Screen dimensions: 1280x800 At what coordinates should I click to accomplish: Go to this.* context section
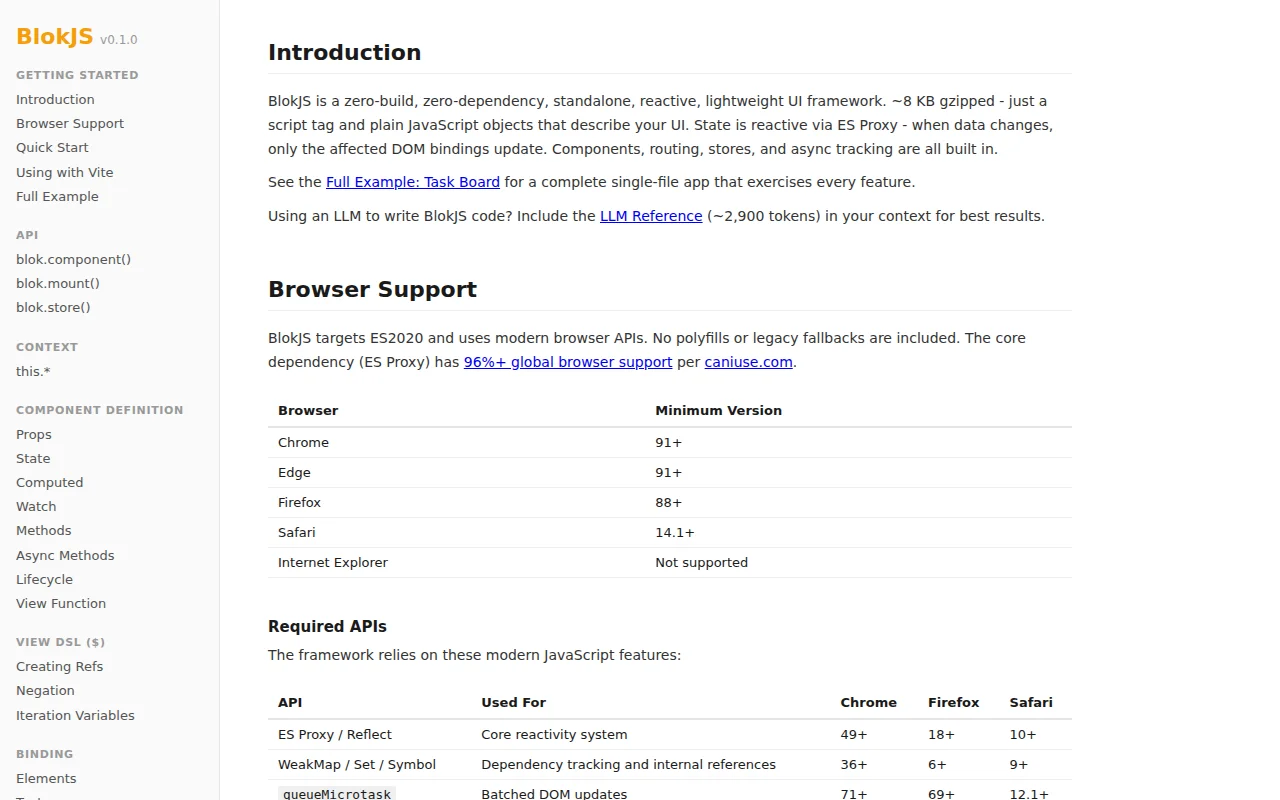click(33, 371)
